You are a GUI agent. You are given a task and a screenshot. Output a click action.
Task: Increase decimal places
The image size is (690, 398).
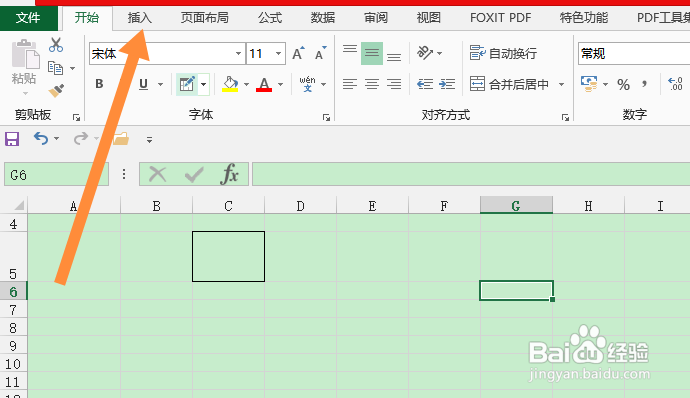pos(675,84)
